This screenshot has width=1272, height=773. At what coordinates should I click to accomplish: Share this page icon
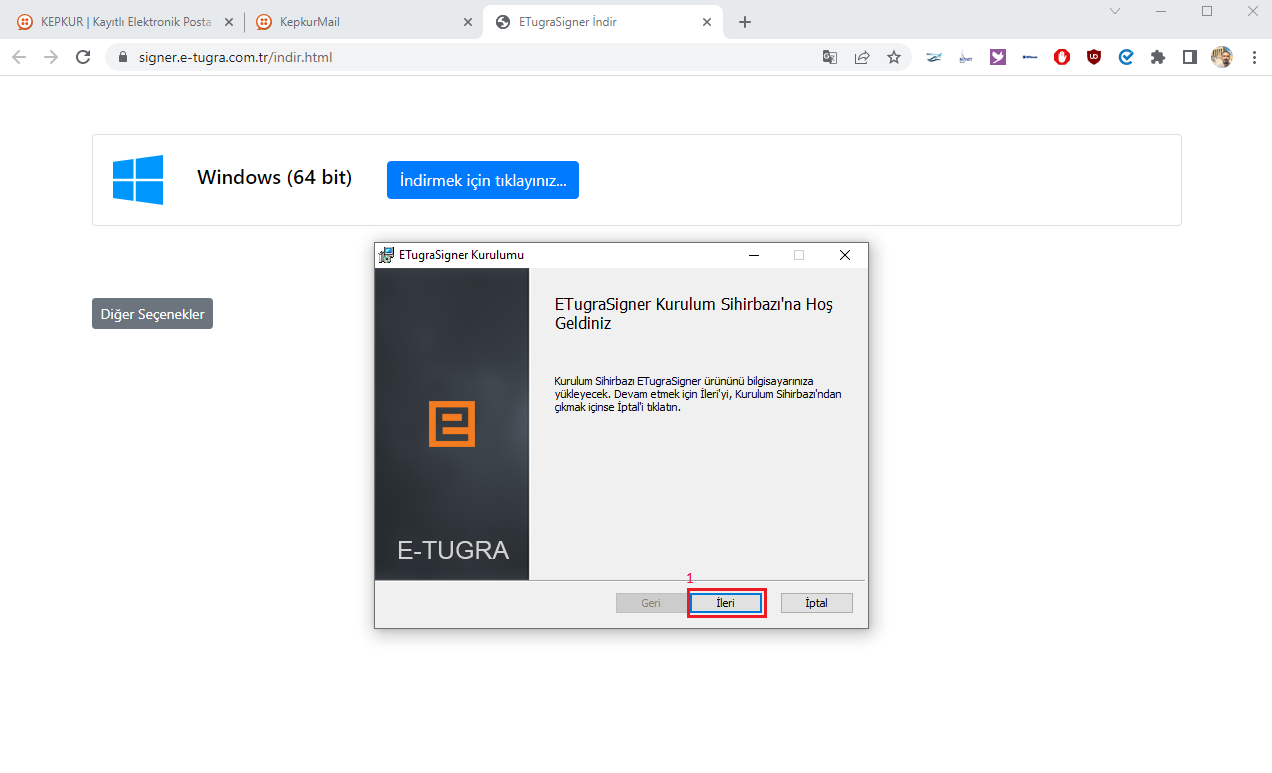coord(862,57)
